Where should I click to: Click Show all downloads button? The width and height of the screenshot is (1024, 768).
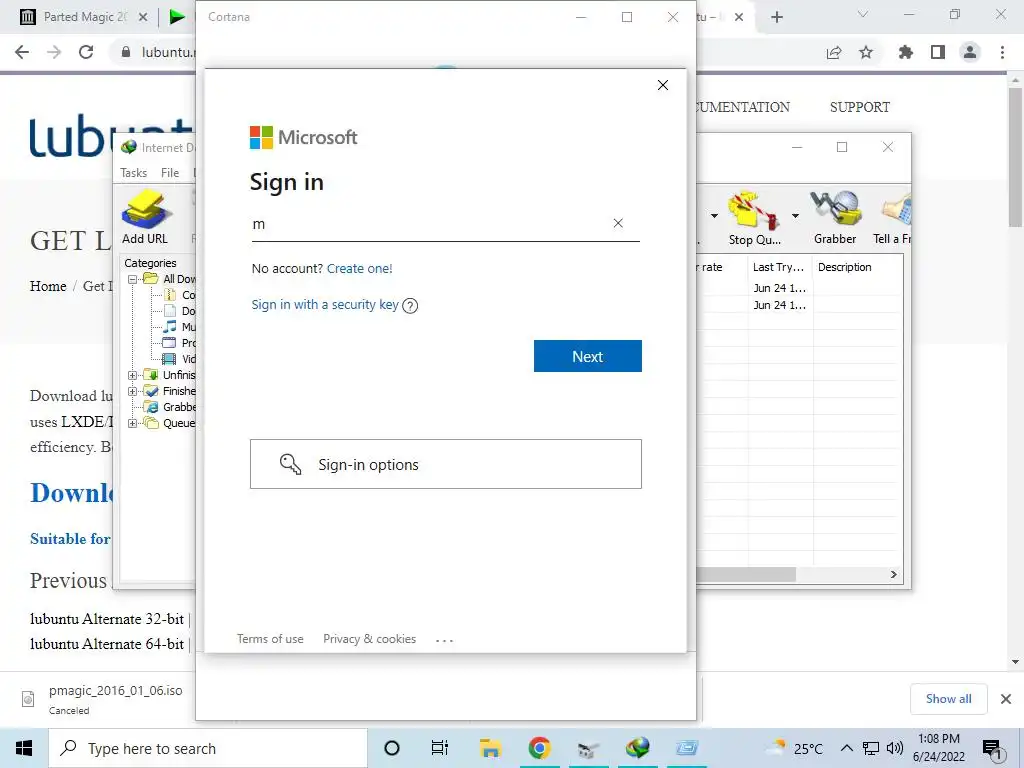(x=948, y=699)
